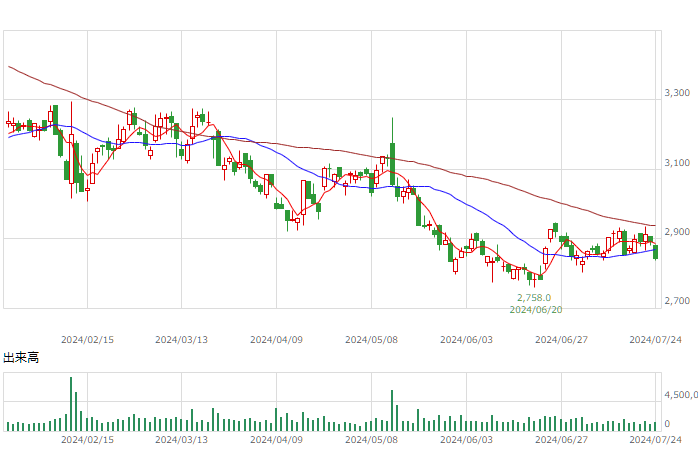Click the 3,300 price axis label
The width and height of the screenshot is (698, 450).
point(677,93)
